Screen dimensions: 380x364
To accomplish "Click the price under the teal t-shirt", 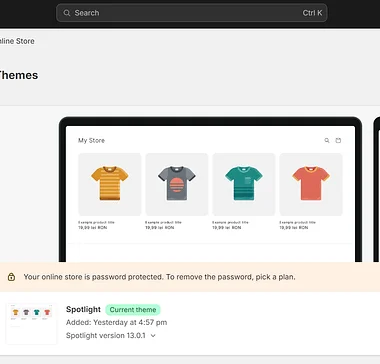I will 227,228.
